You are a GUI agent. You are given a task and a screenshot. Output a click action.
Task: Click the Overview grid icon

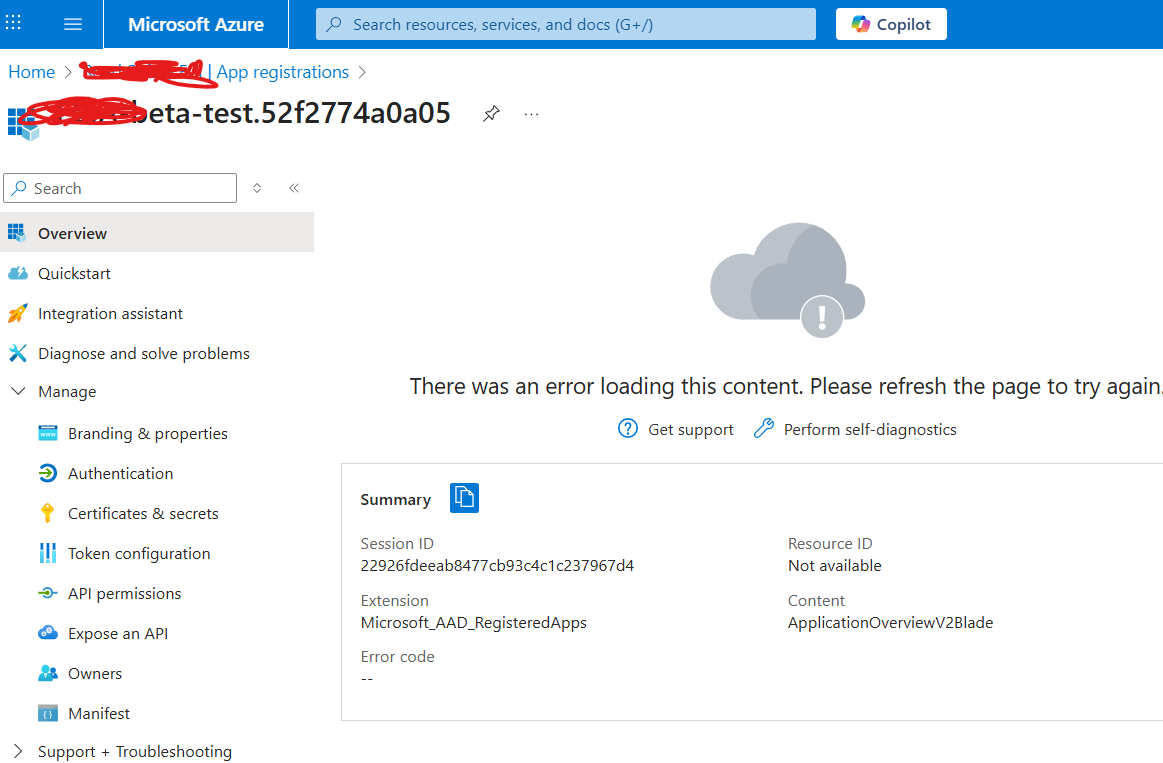[x=17, y=233]
